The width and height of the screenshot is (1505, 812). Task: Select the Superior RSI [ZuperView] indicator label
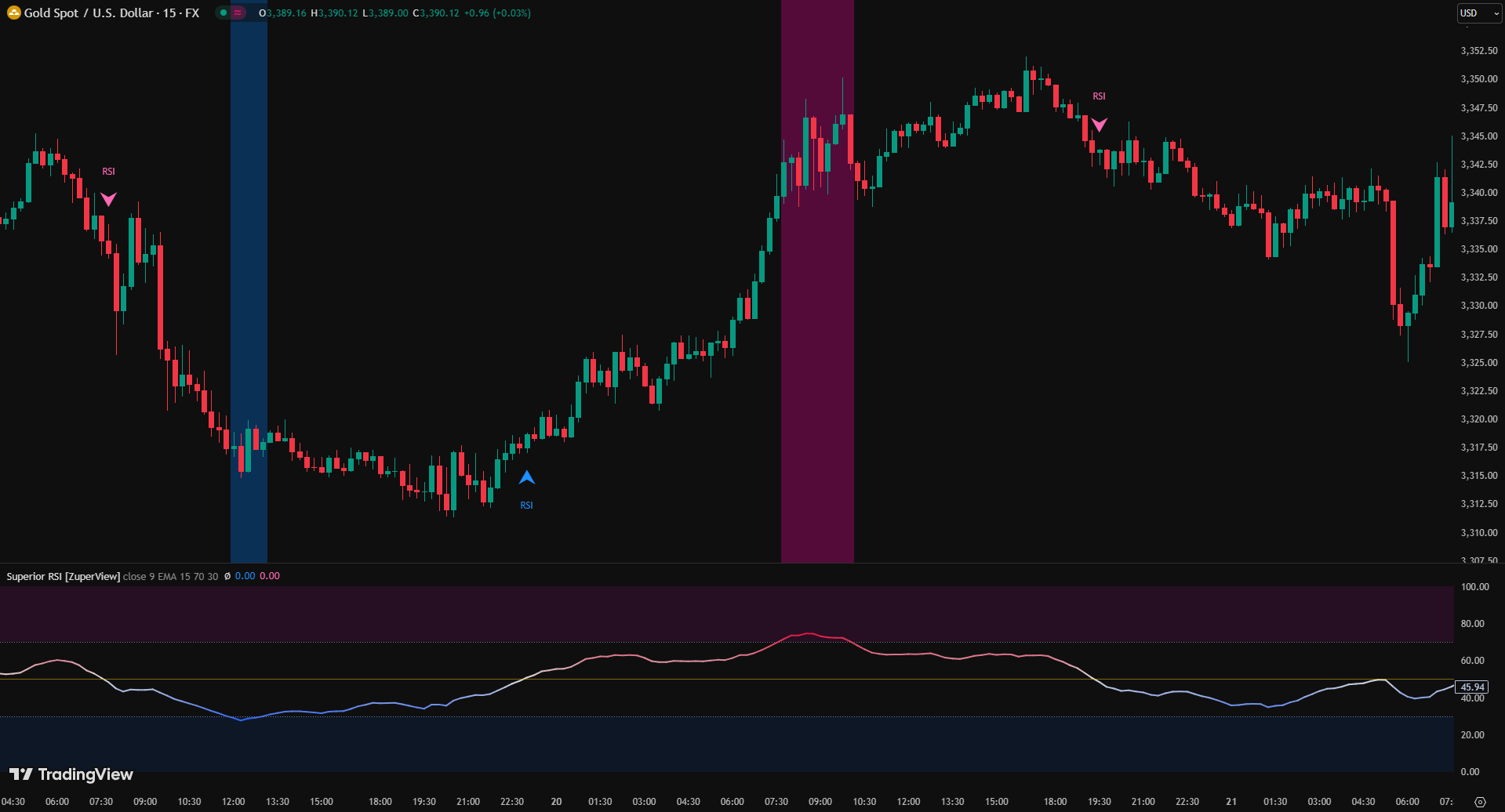[64, 576]
